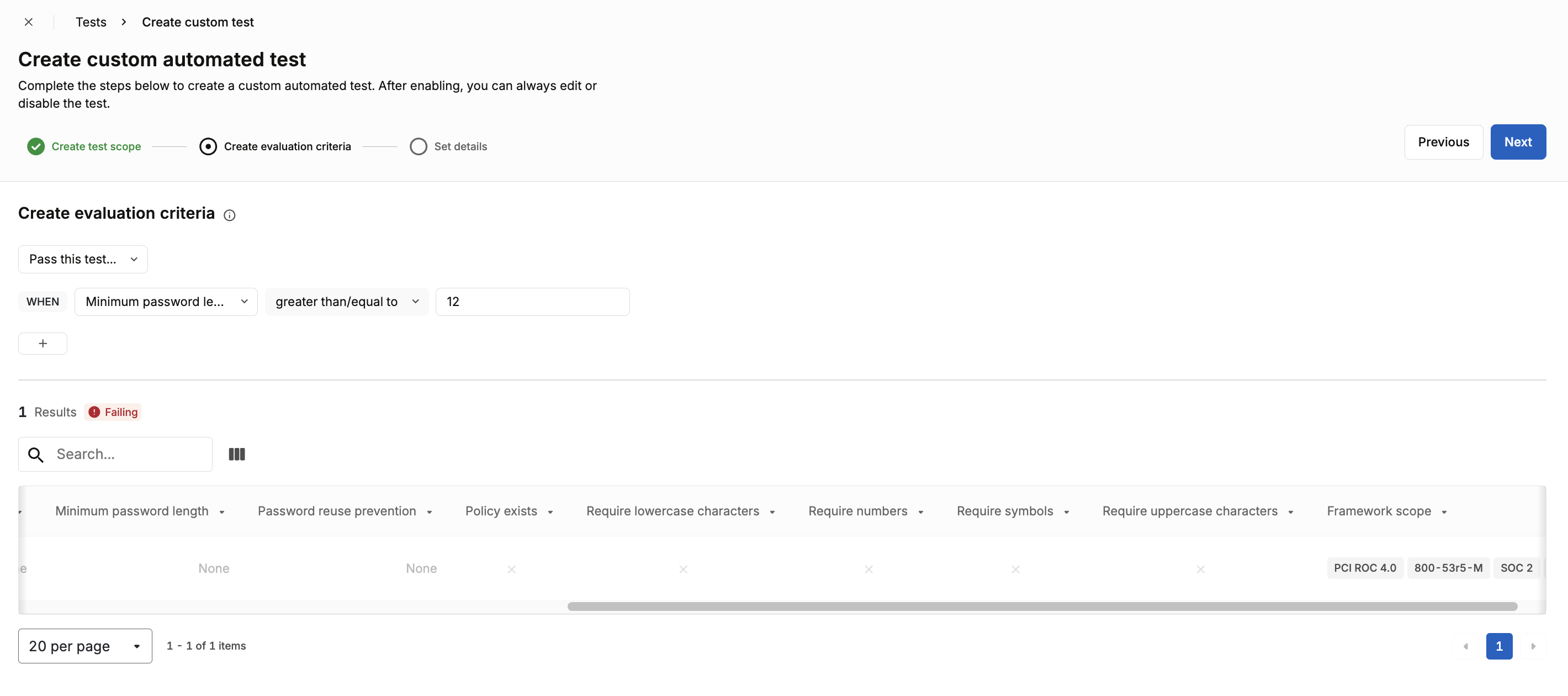
Task: Open the Pass this test dropdown
Action: click(x=83, y=260)
